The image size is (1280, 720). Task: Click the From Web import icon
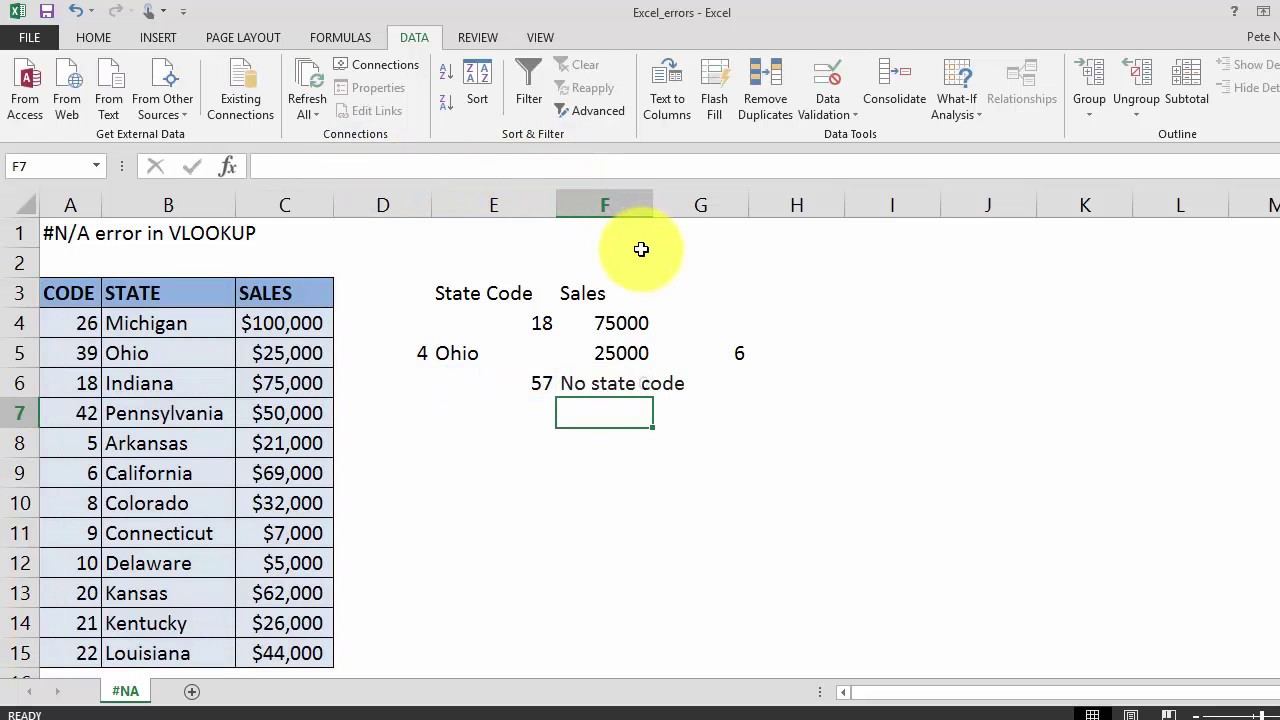coord(67,90)
